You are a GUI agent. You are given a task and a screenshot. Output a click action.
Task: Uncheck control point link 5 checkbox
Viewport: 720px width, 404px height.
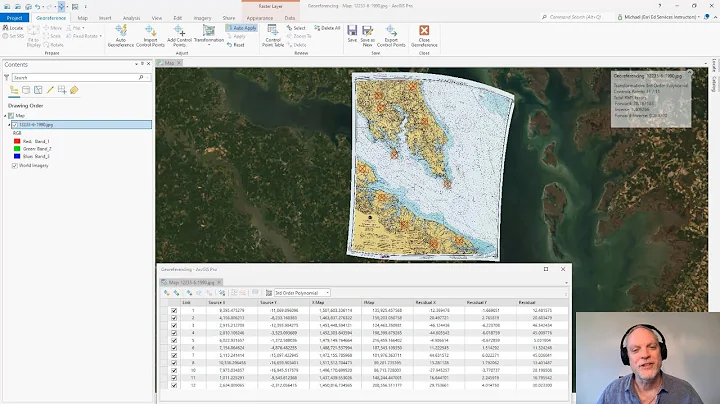(x=174, y=340)
